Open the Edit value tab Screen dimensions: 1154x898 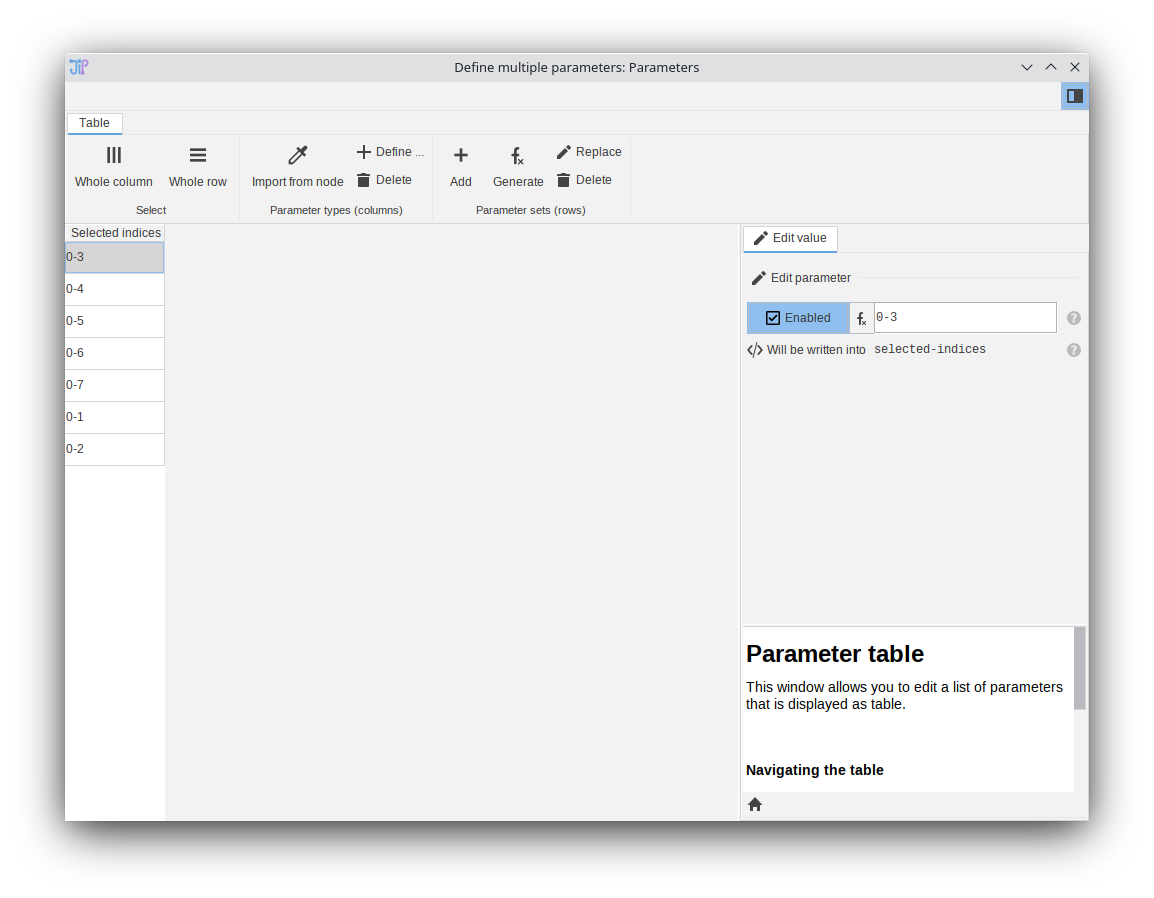[x=790, y=238]
